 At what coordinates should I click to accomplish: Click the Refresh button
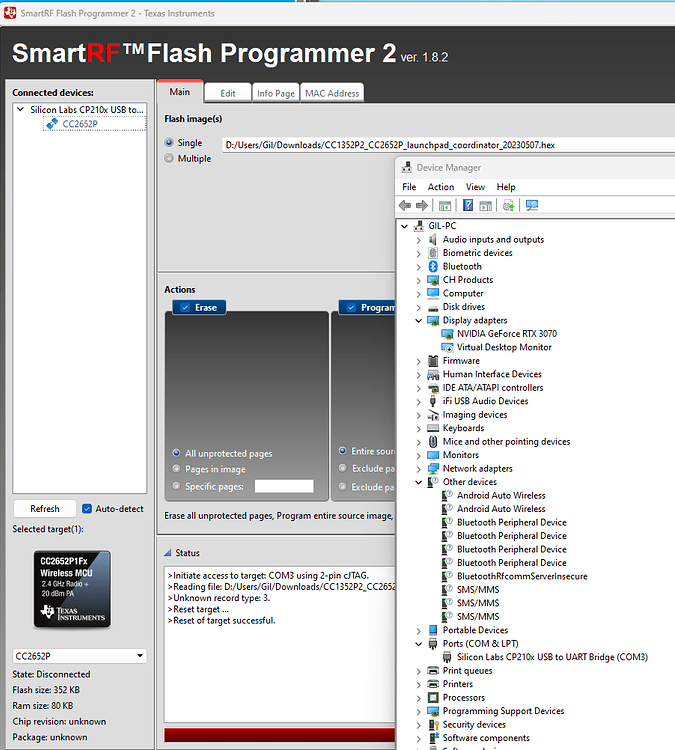coord(45,508)
